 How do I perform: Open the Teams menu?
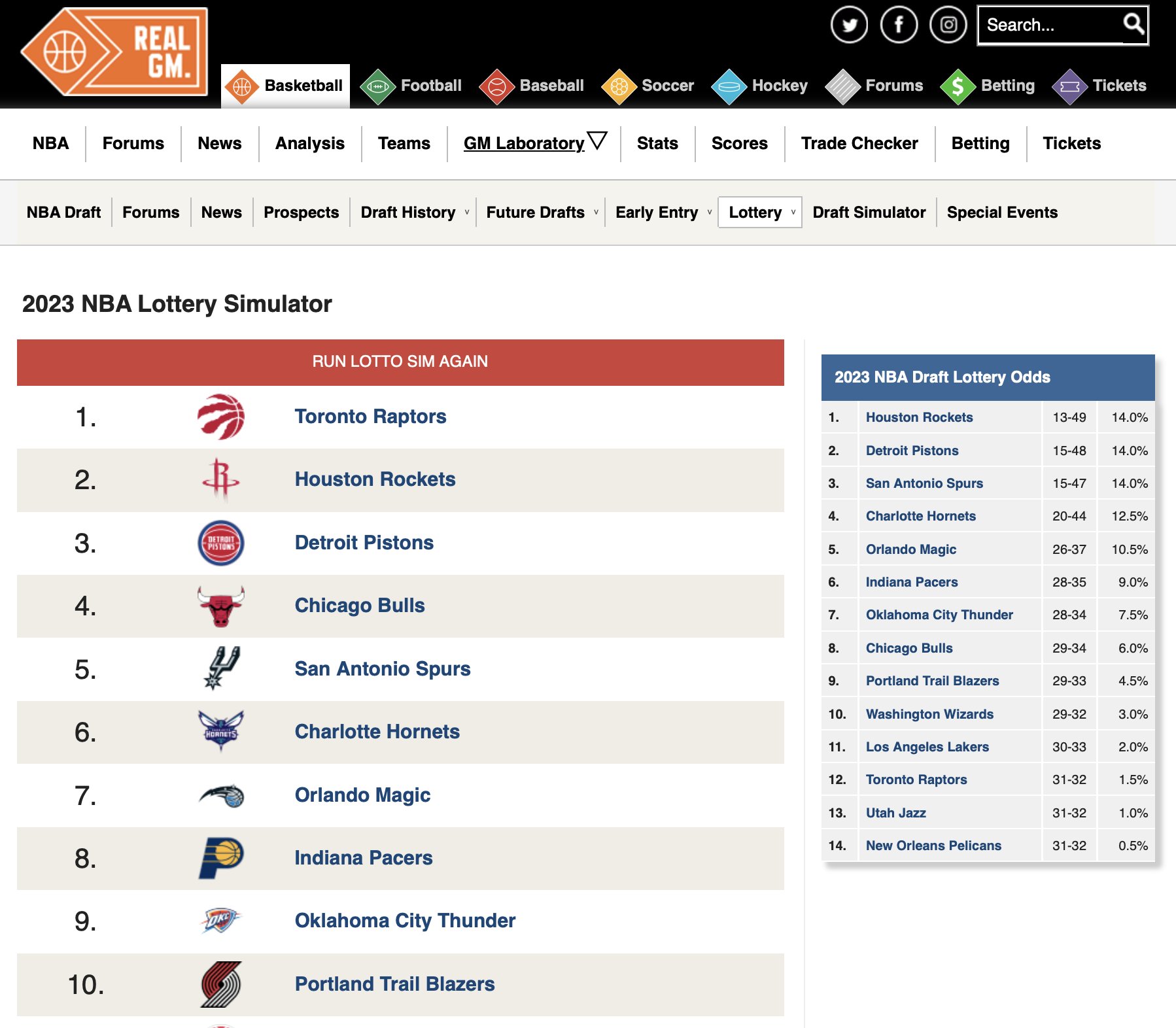pos(404,143)
